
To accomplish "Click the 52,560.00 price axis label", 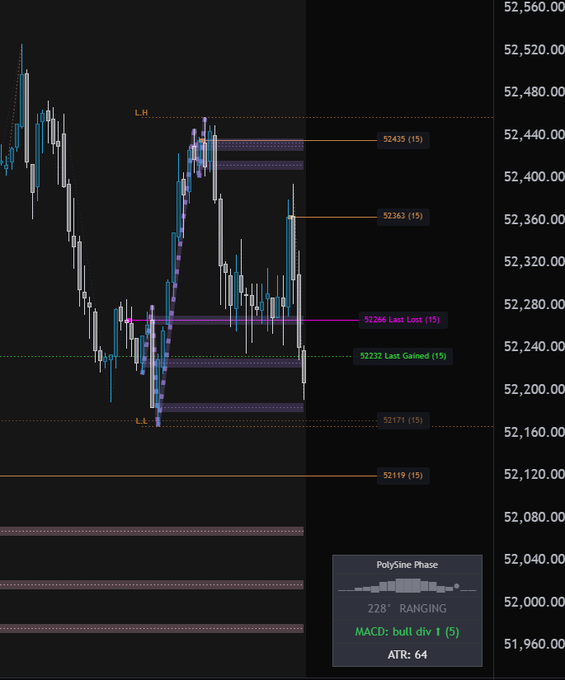I will pos(534,7).
